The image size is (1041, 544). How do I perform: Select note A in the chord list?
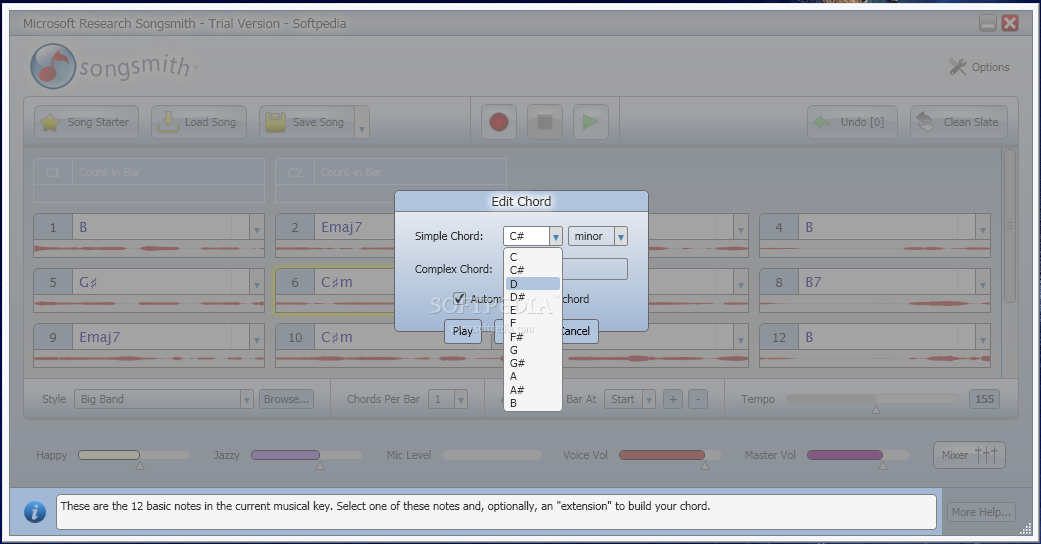(x=532, y=377)
